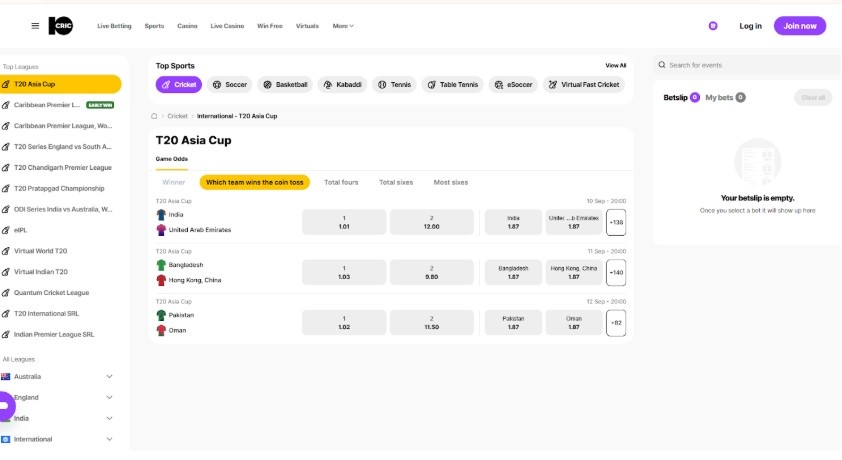842x460 pixels.
Task: Click the International flag icon
Action: tap(5, 440)
